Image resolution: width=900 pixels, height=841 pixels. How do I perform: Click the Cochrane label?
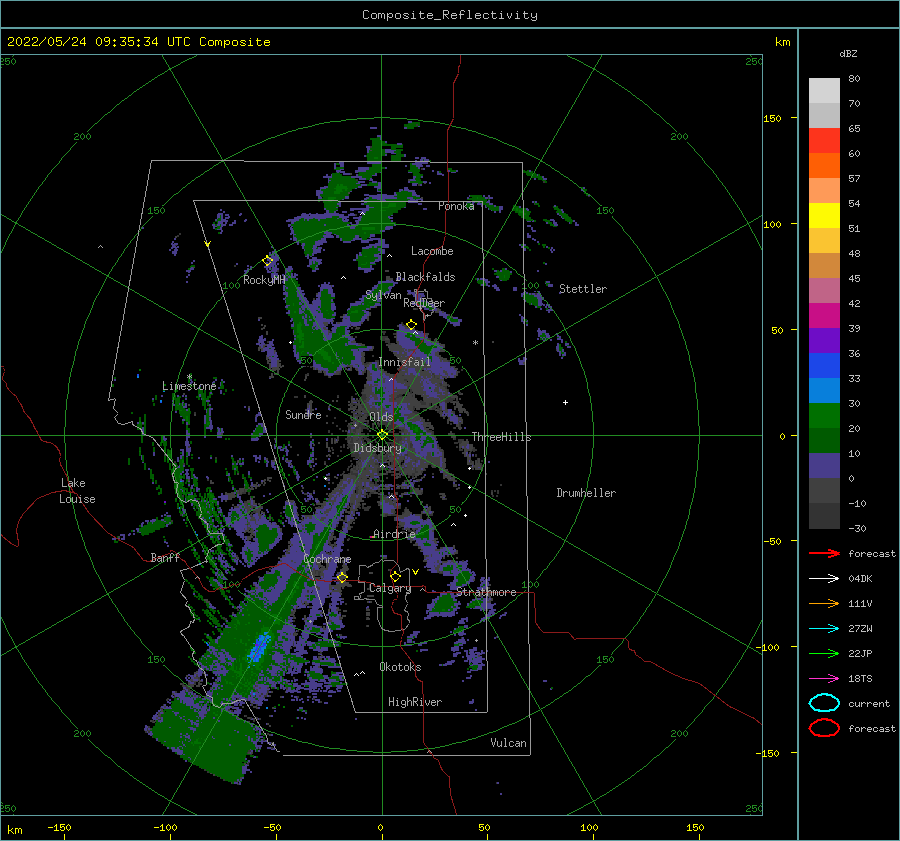click(327, 559)
